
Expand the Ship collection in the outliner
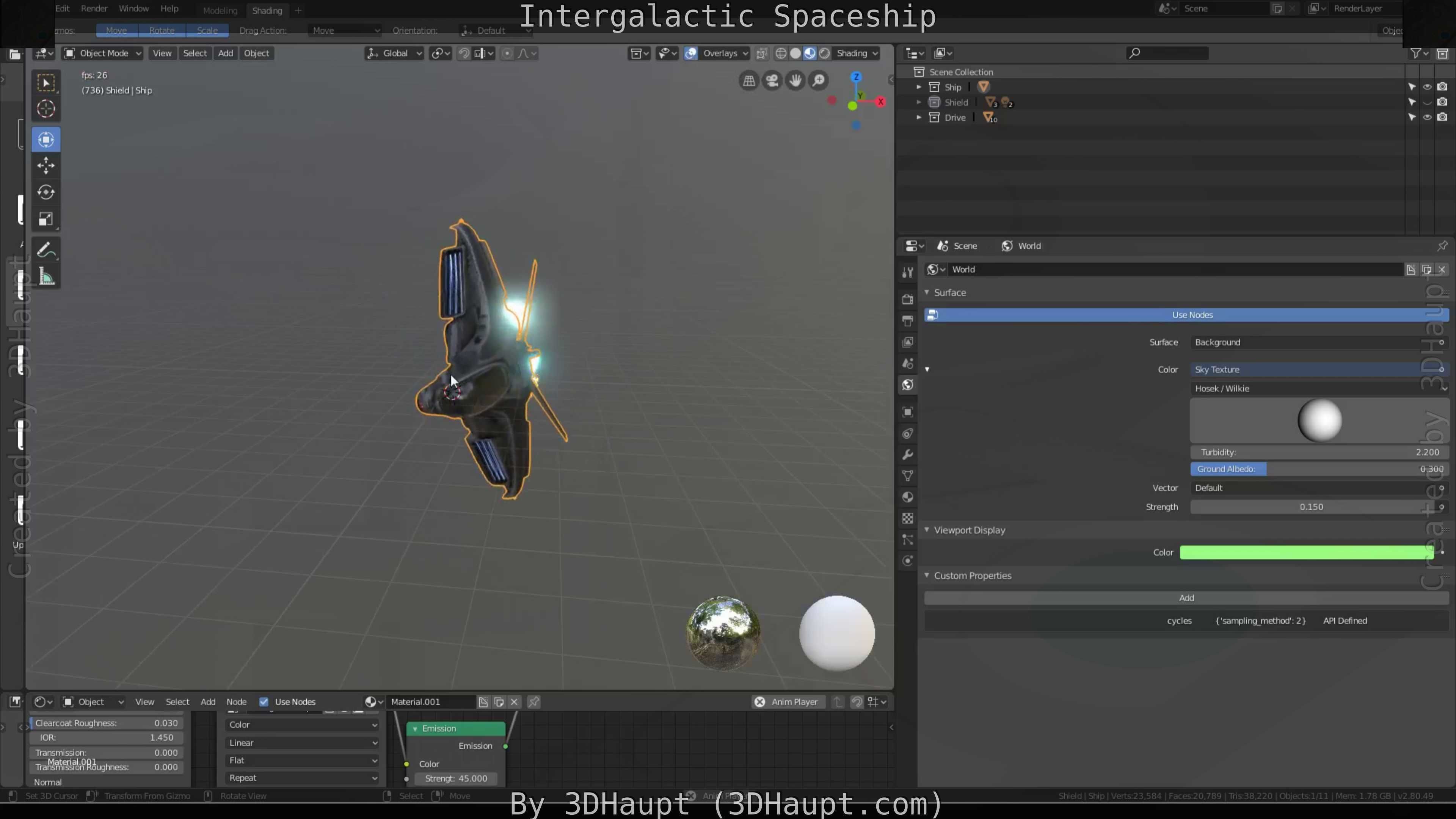tap(918, 87)
